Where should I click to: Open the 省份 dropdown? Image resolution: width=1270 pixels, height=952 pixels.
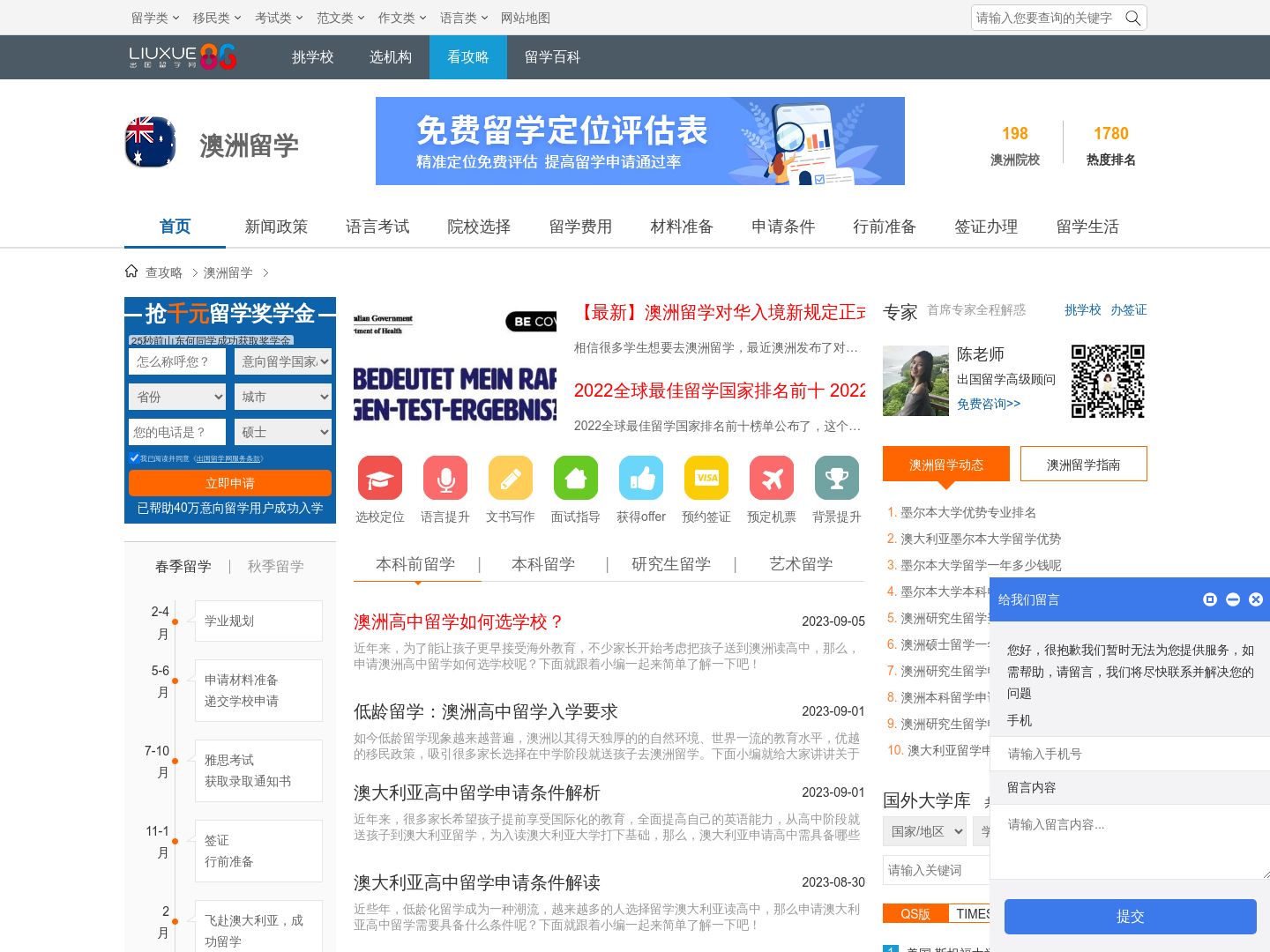pos(177,397)
